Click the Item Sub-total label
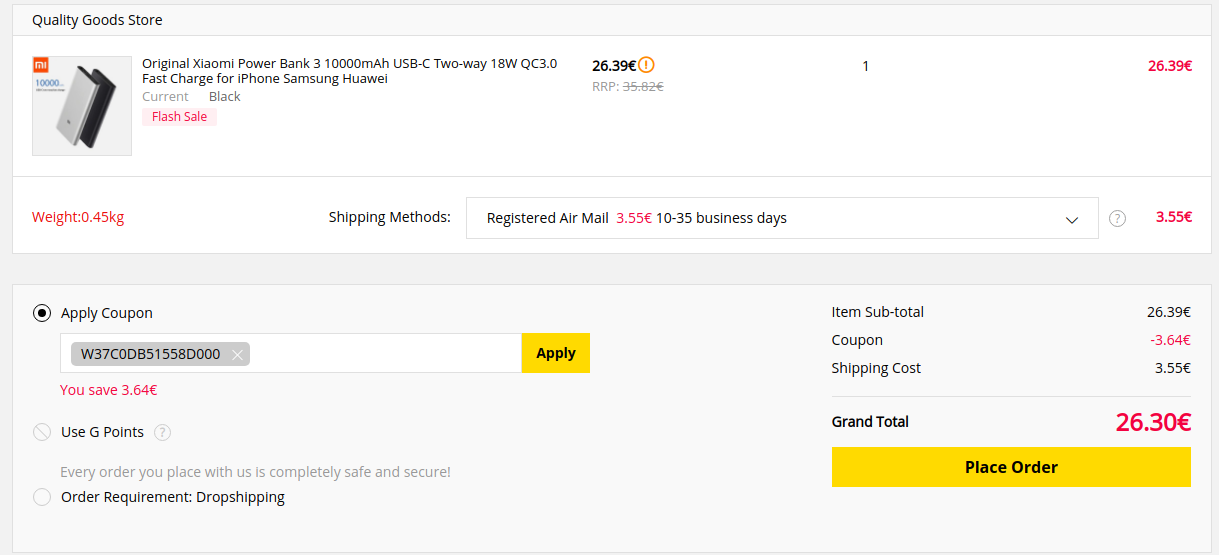This screenshot has height=555, width=1219. click(878, 312)
